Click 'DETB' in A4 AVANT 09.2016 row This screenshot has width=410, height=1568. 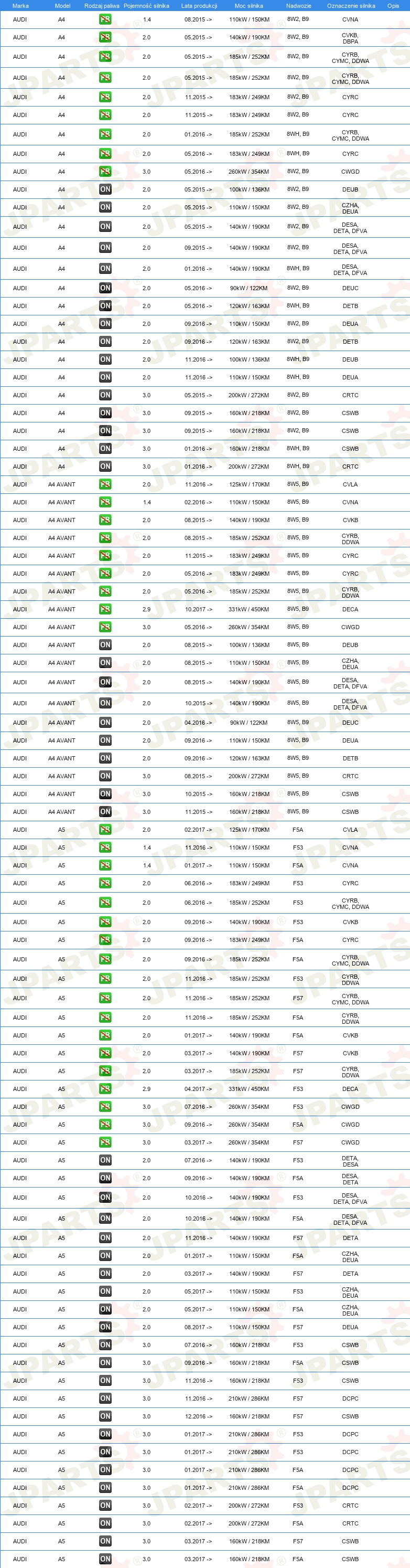pos(350,758)
